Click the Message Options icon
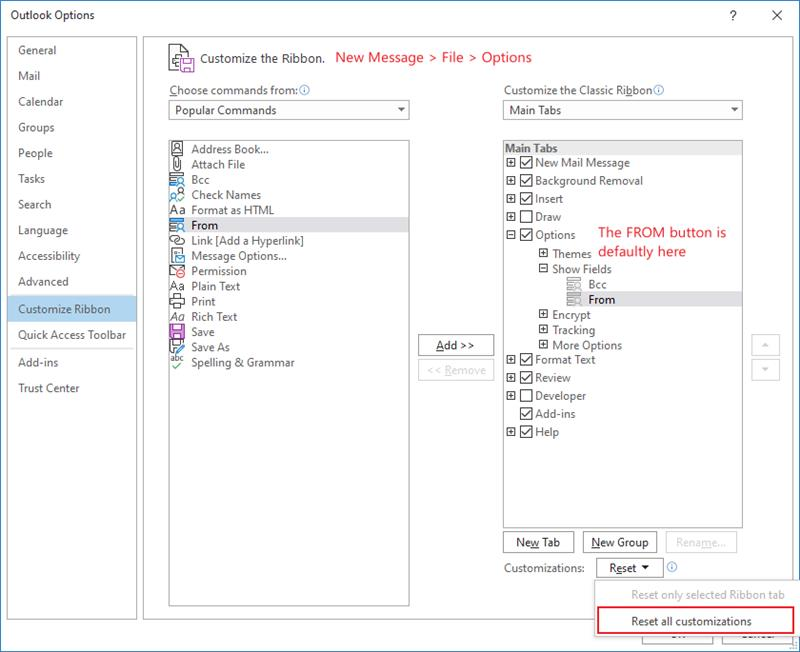The width and height of the screenshot is (800, 652). pos(177,256)
